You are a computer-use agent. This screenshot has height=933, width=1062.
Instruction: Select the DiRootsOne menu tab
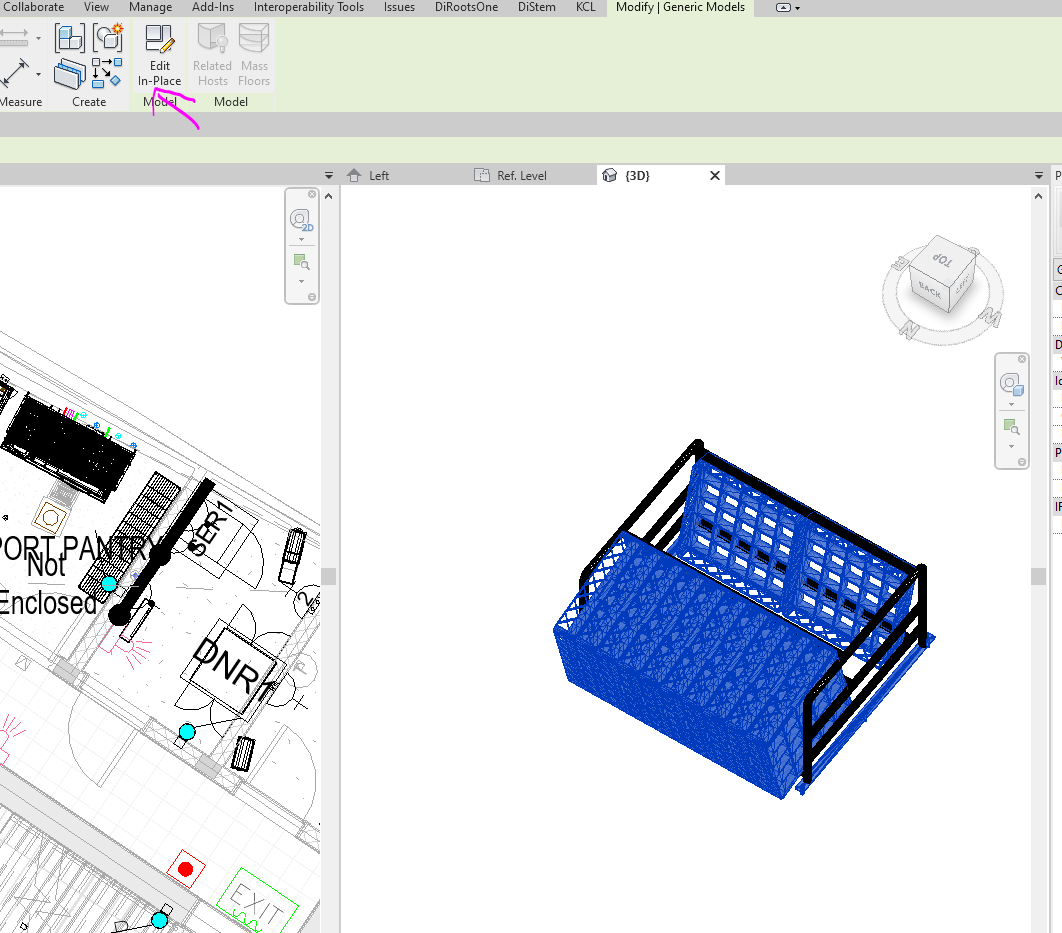466,7
